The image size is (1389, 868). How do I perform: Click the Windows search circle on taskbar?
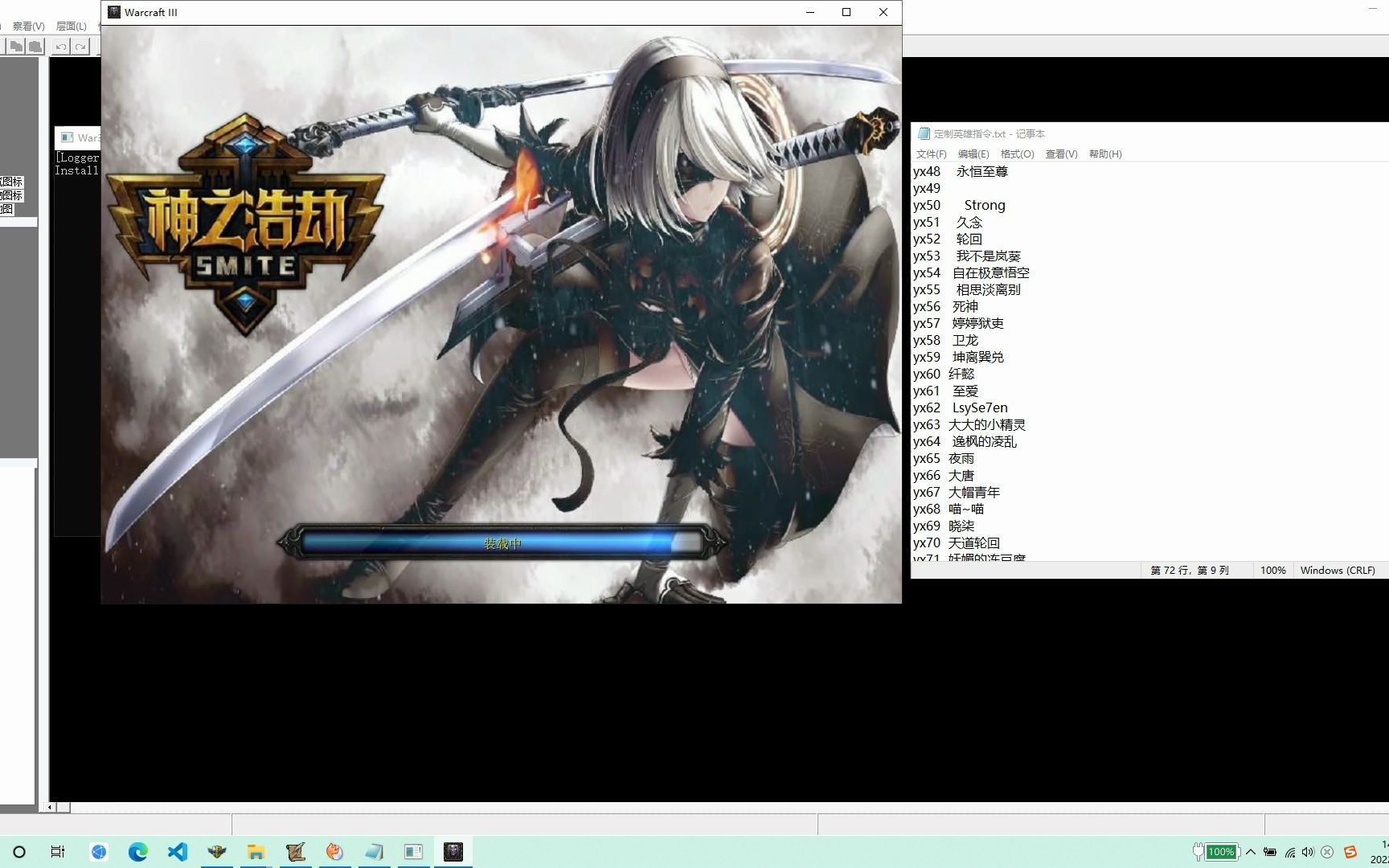pyautogui.click(x=19, y=852)
